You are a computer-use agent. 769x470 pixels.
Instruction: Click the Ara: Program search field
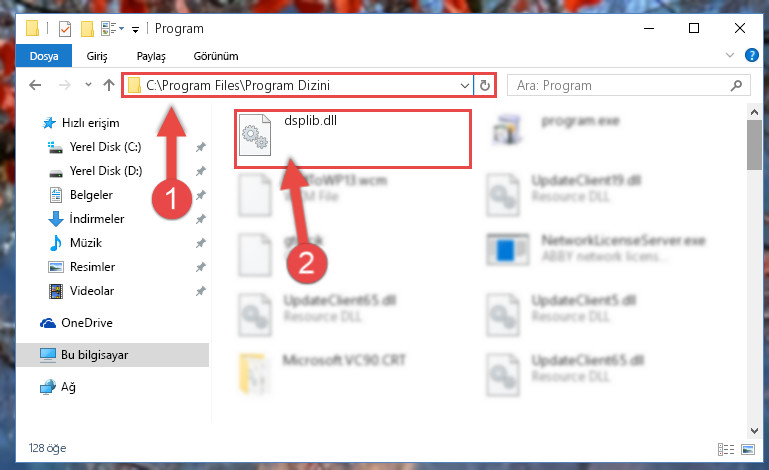coord(621,86)
